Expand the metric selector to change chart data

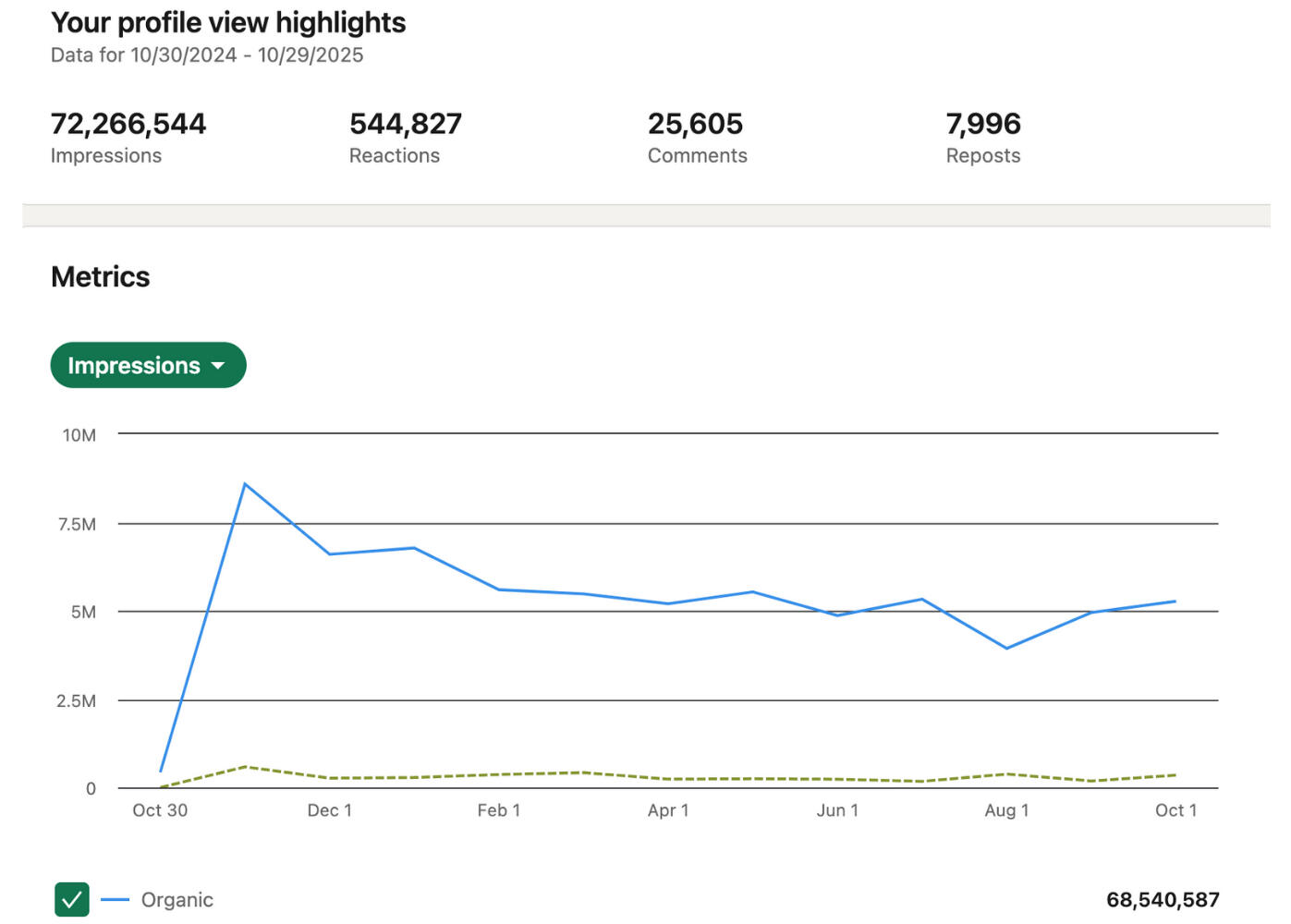[x=147, y=365]
